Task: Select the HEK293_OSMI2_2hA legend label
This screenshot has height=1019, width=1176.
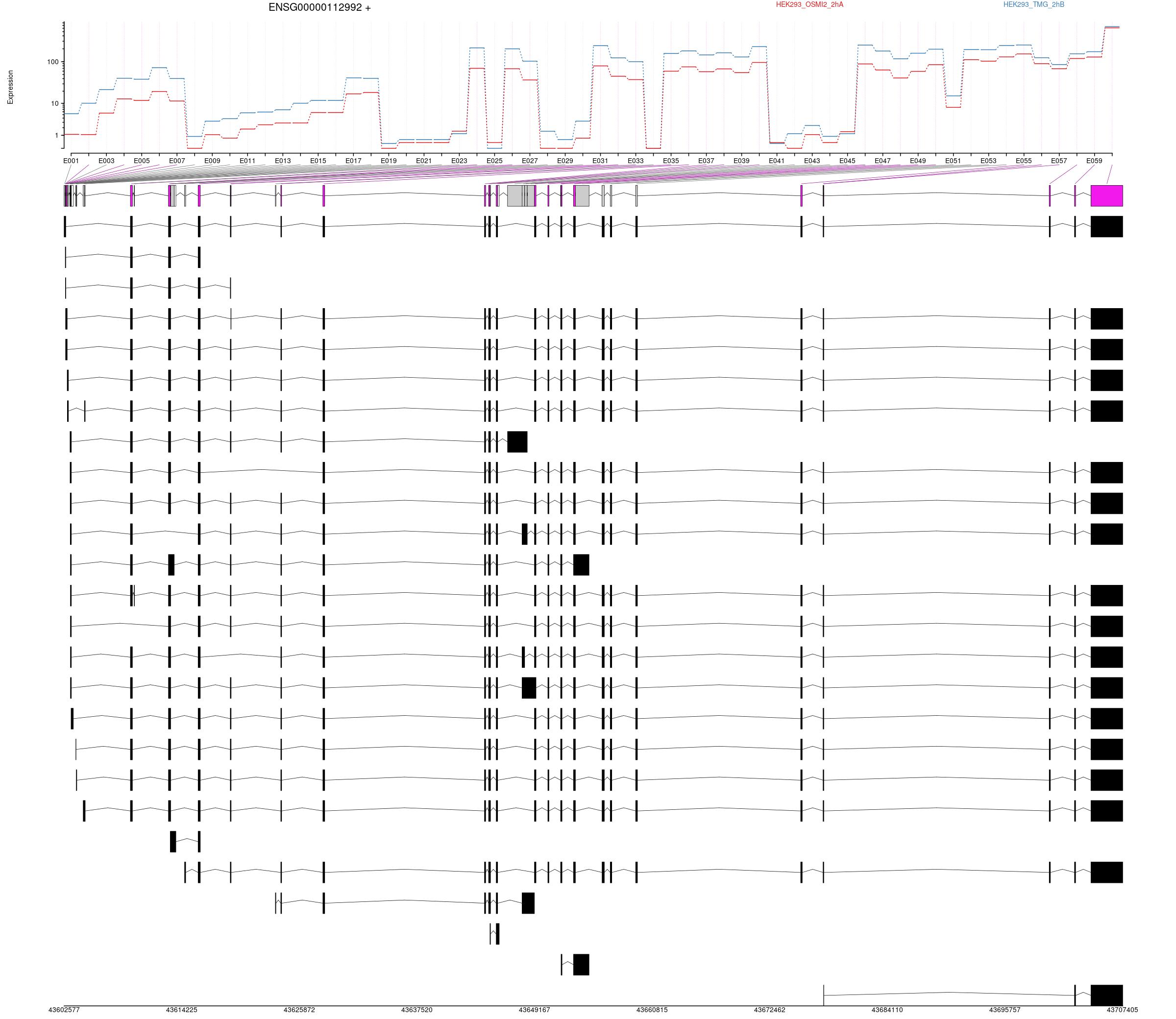Action: tap(809, 4)
